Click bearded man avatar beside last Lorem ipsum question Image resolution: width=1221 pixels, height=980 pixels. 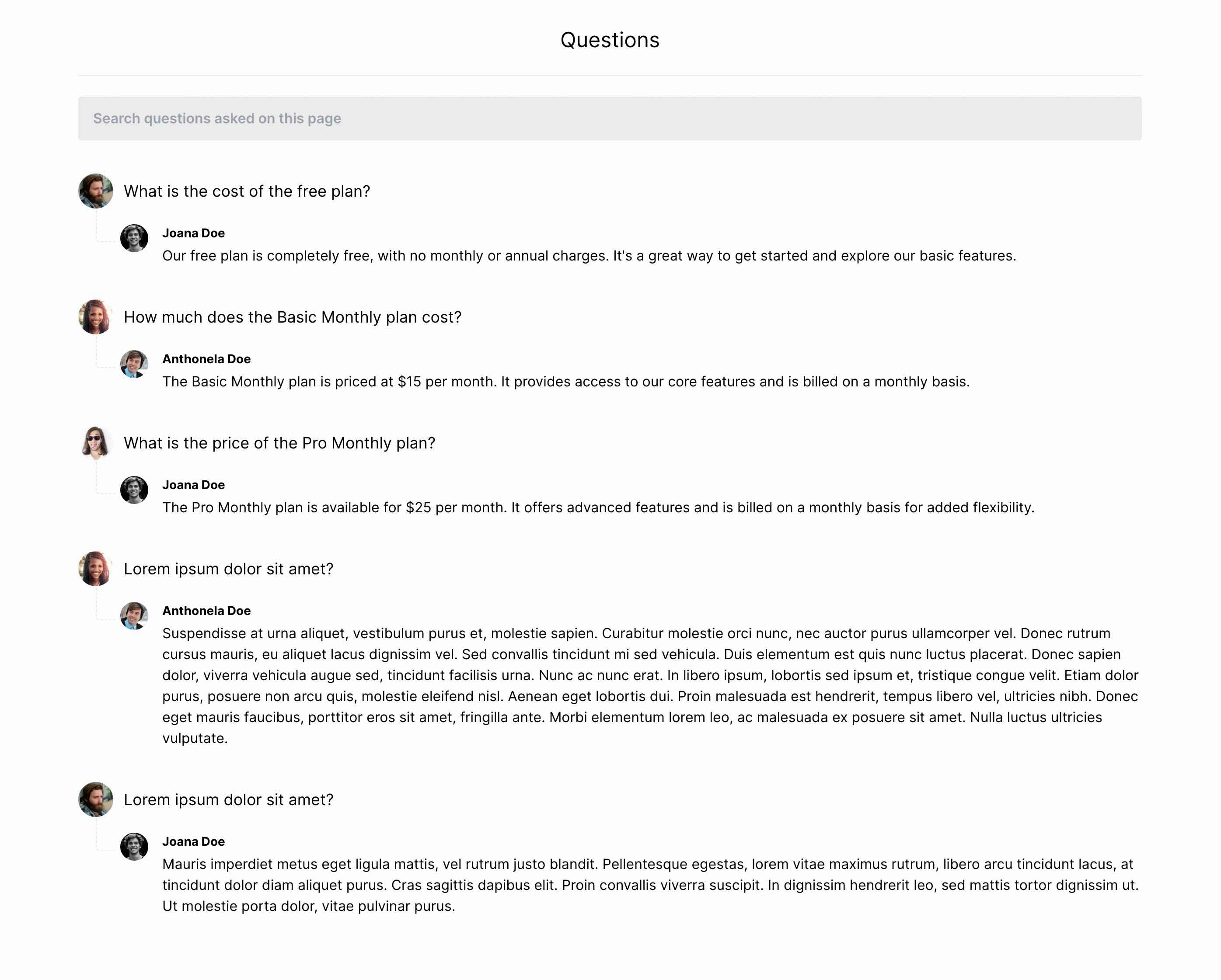pyautogui.click(x=96, y=799)
